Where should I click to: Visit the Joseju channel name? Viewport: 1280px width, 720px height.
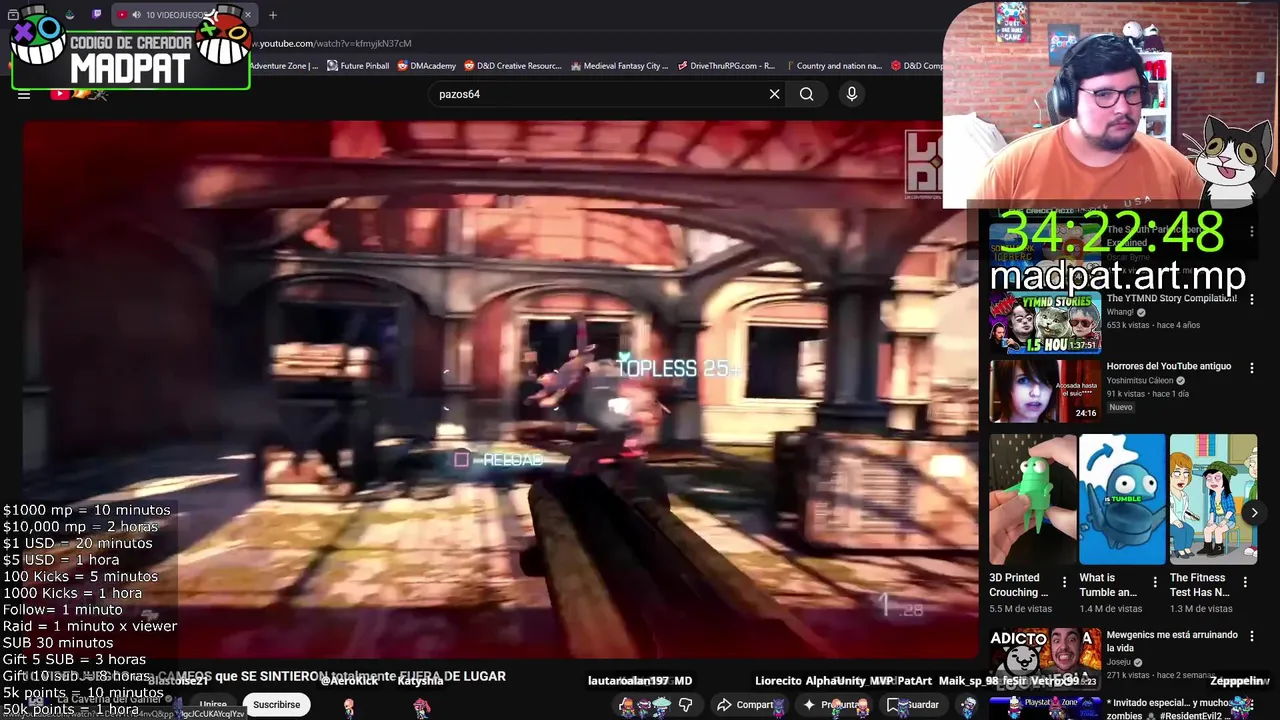(x=1120, y=661)
